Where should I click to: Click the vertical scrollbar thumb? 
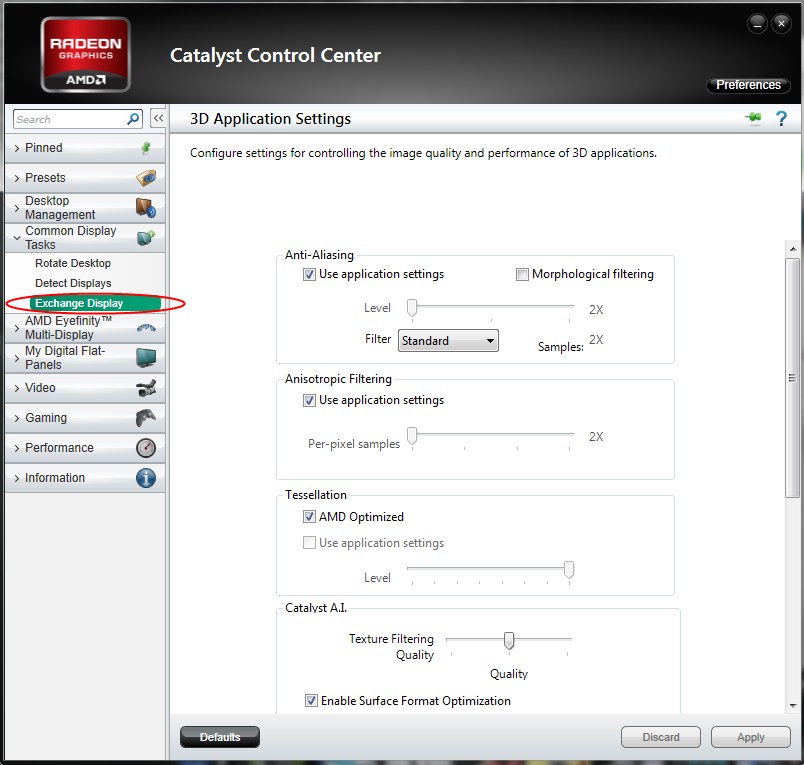click(793, 378)
